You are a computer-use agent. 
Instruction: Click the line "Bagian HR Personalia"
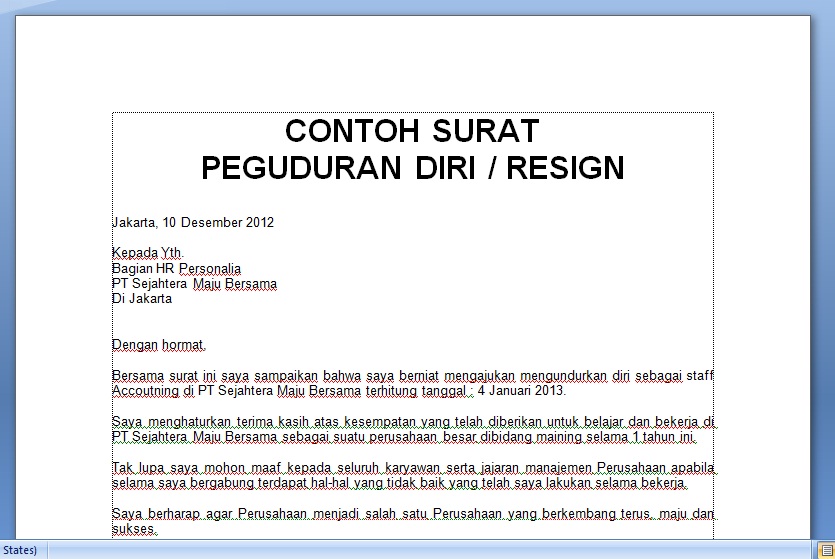click(x=176, y=268)
